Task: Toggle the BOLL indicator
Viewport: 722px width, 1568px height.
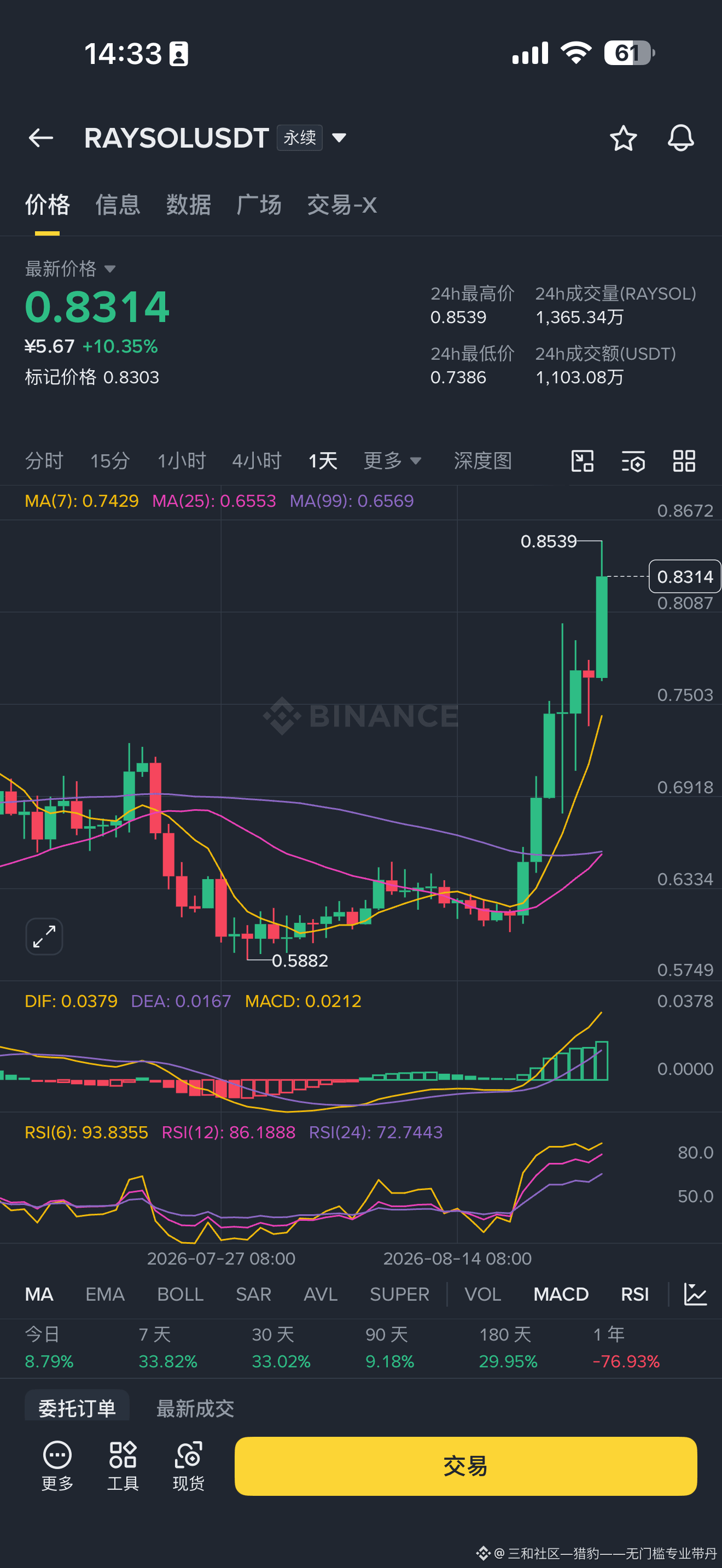Action: (x=180, y=1294)
